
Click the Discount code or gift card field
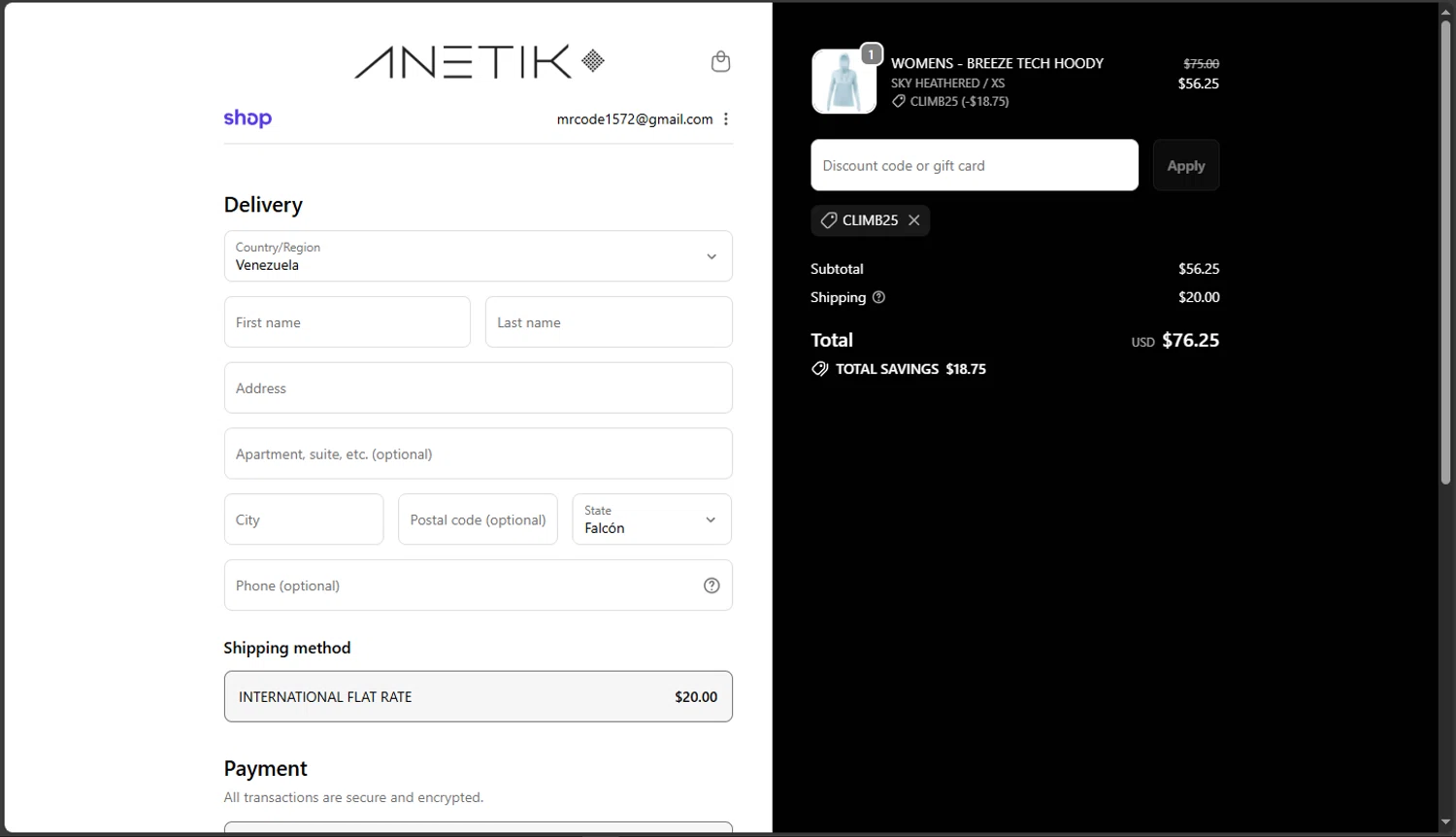click(x=975, y=165)
